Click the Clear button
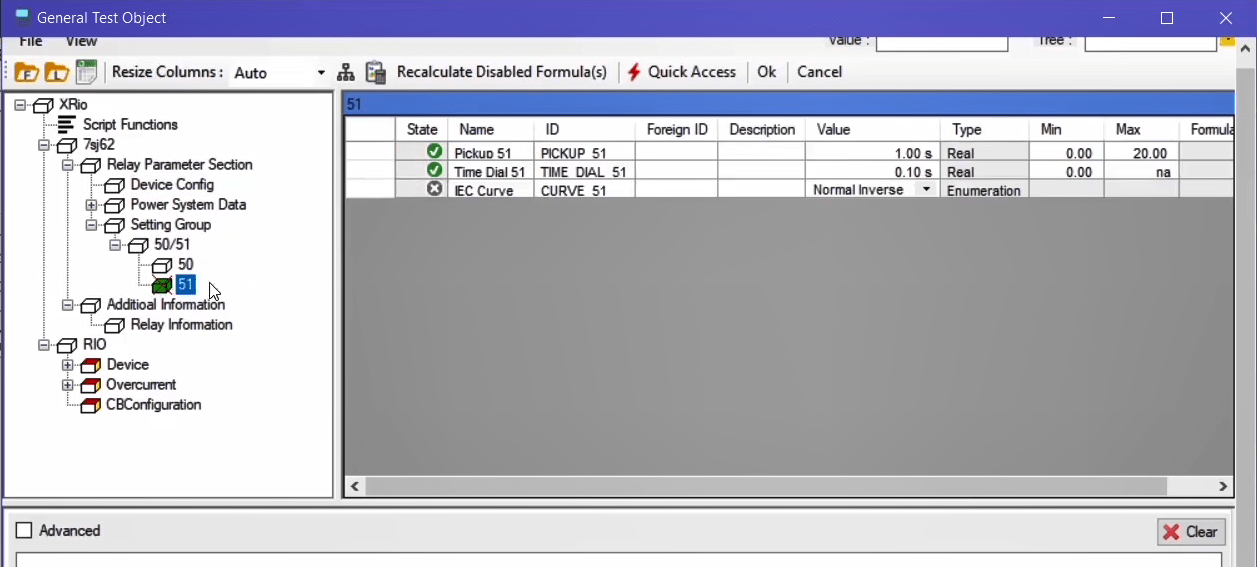 (1191, 532)
